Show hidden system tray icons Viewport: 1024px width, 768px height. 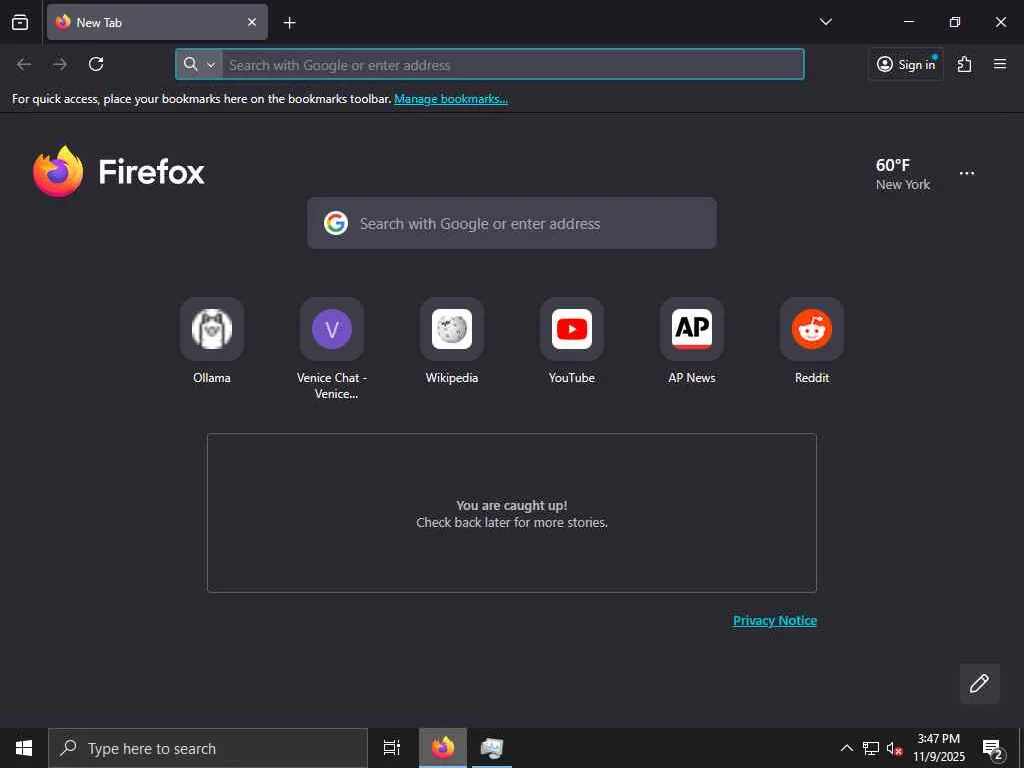pyautogui.click(x=846, y=748)
